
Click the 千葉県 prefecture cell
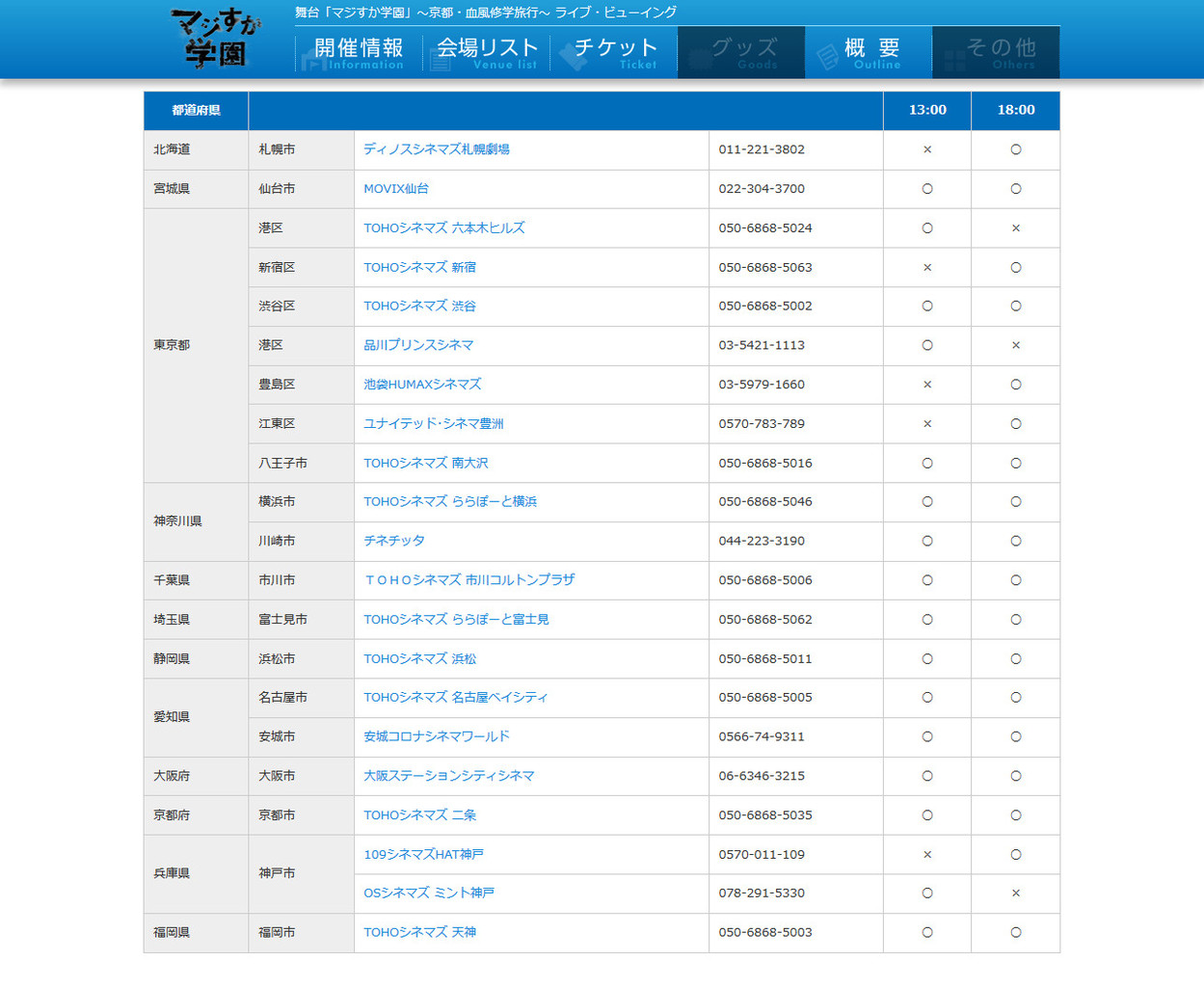196,580
